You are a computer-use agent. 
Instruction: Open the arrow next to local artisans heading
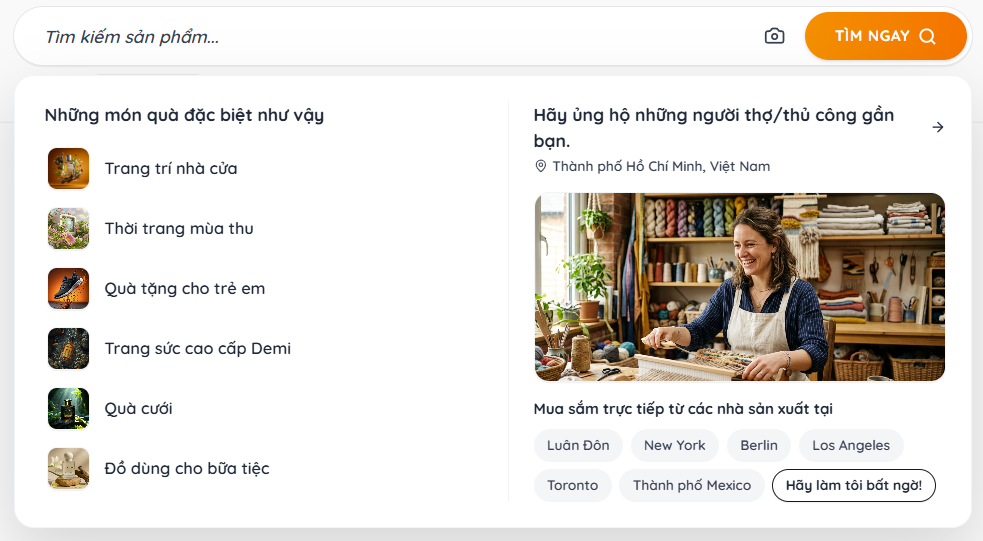pyautogui.click(x=938, y=127)
